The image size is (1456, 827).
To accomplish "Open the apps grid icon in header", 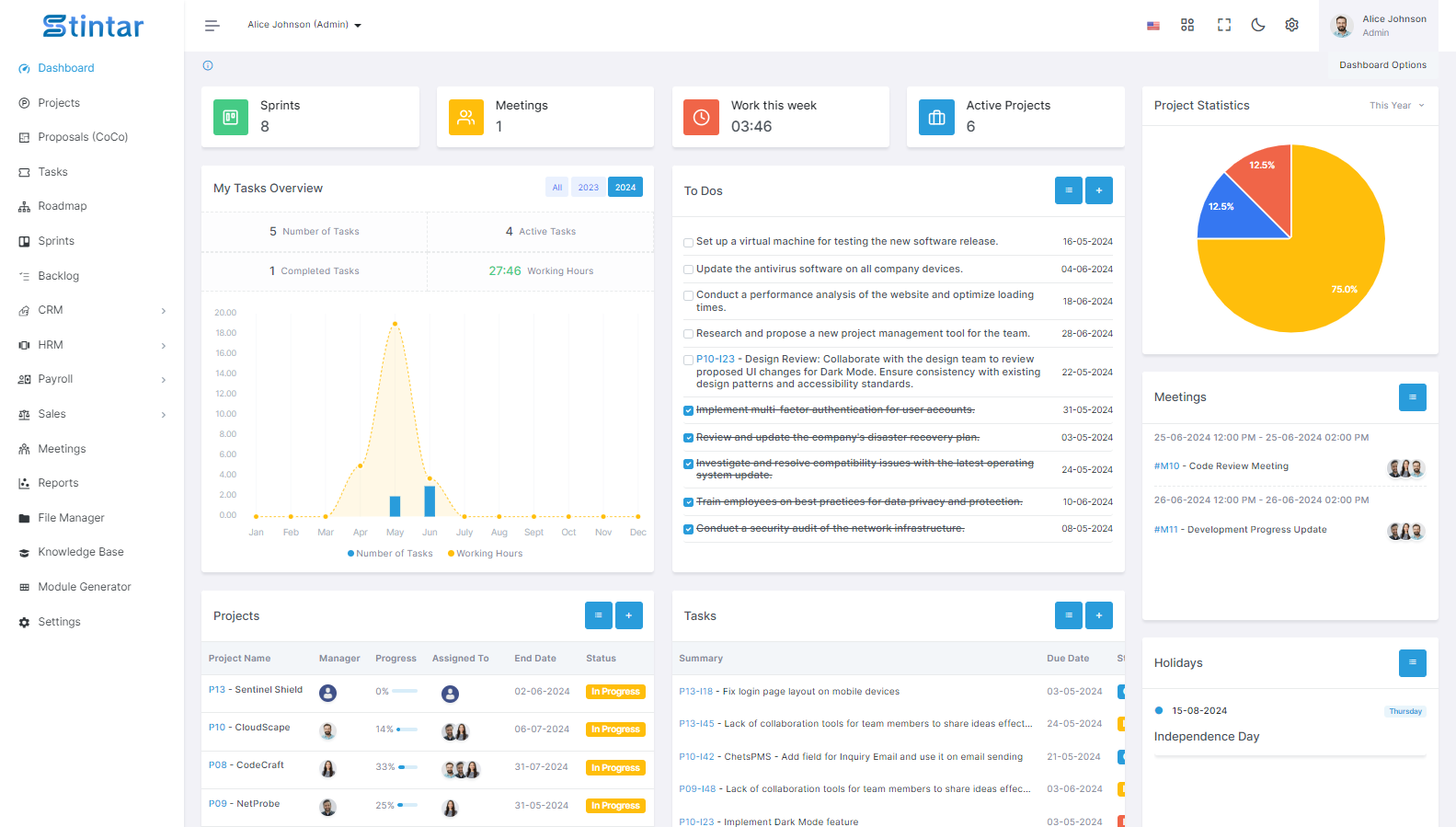I will pos(1187,25).
